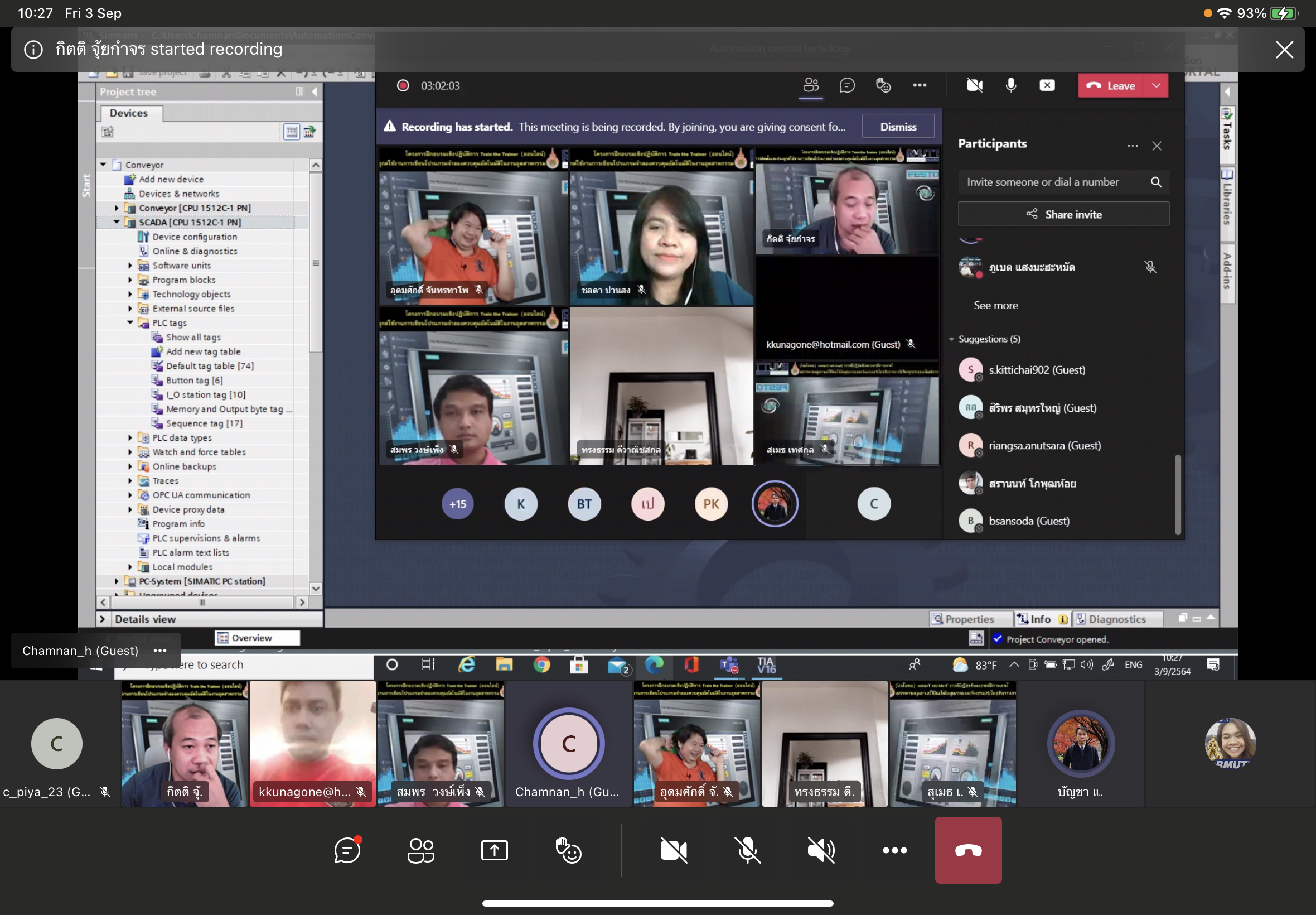
Task: Toggle camera in shared Teams toolbar
Action: point(975,85)
